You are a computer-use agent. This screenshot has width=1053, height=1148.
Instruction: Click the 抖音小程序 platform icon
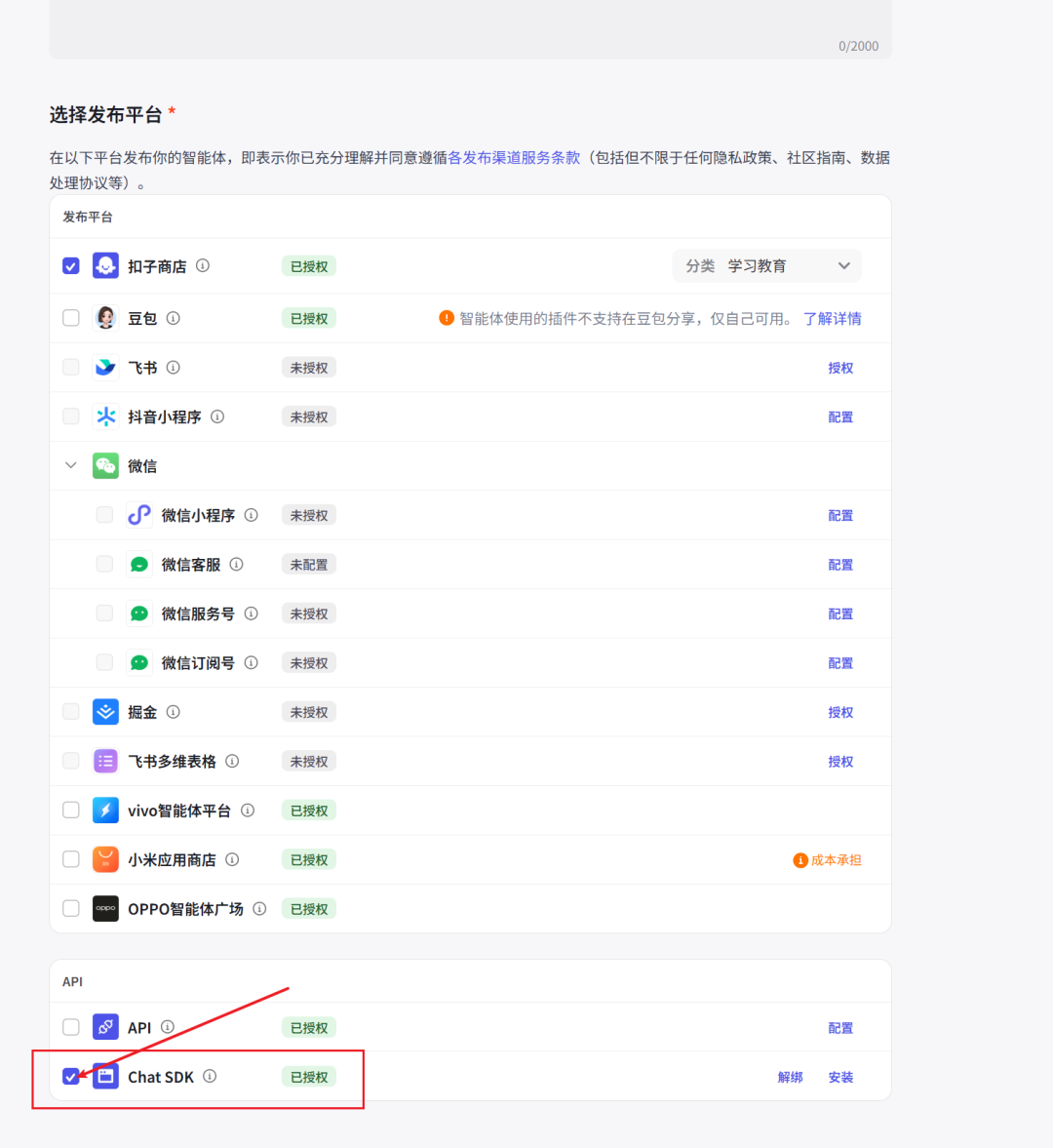point(104,416)
